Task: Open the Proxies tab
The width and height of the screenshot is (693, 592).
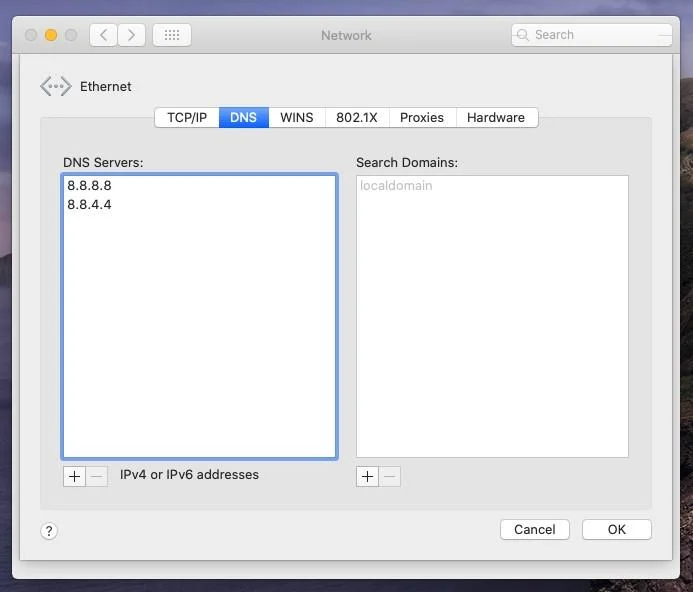Action: [x=421, y=117]
